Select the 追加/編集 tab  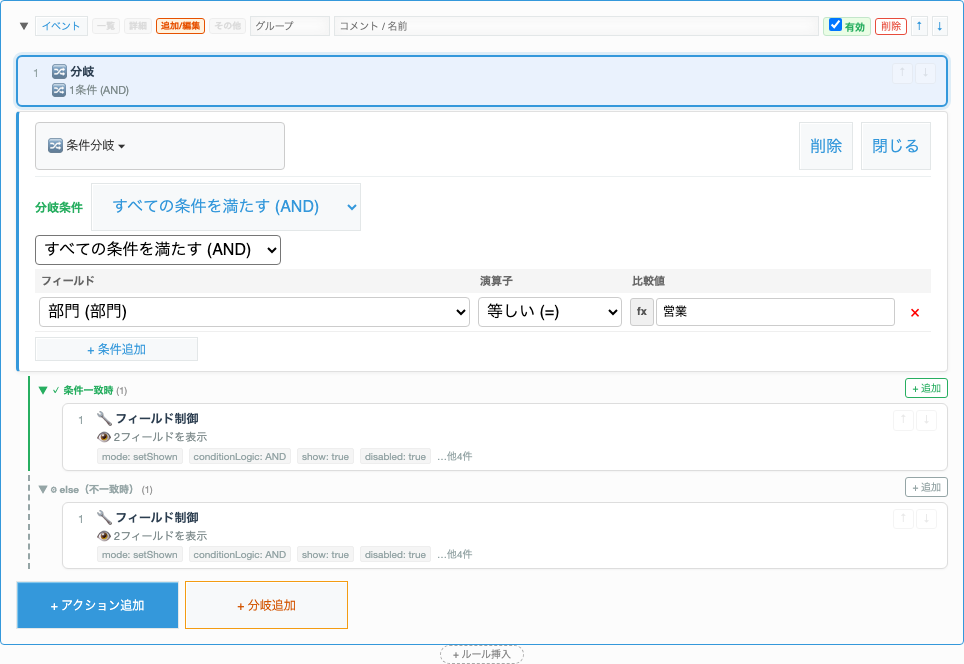tap(181, 26)
